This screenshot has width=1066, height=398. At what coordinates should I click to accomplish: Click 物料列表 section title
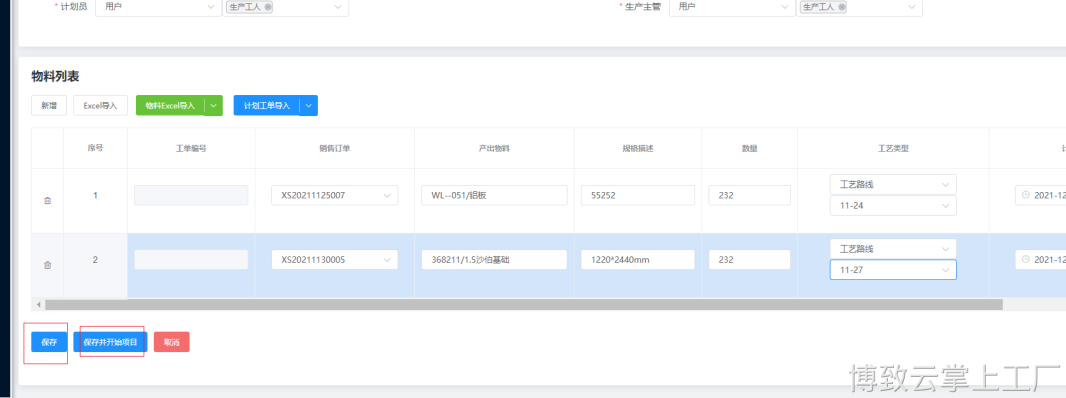[x=56, y=76]
